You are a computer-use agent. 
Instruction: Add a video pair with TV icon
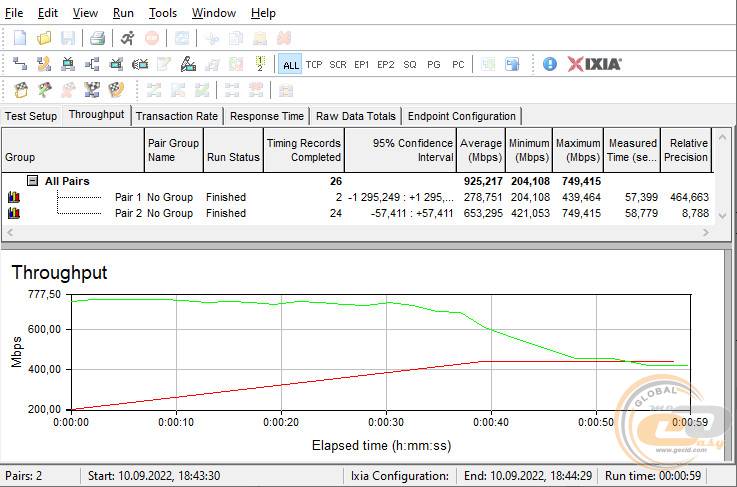point(68,64)
